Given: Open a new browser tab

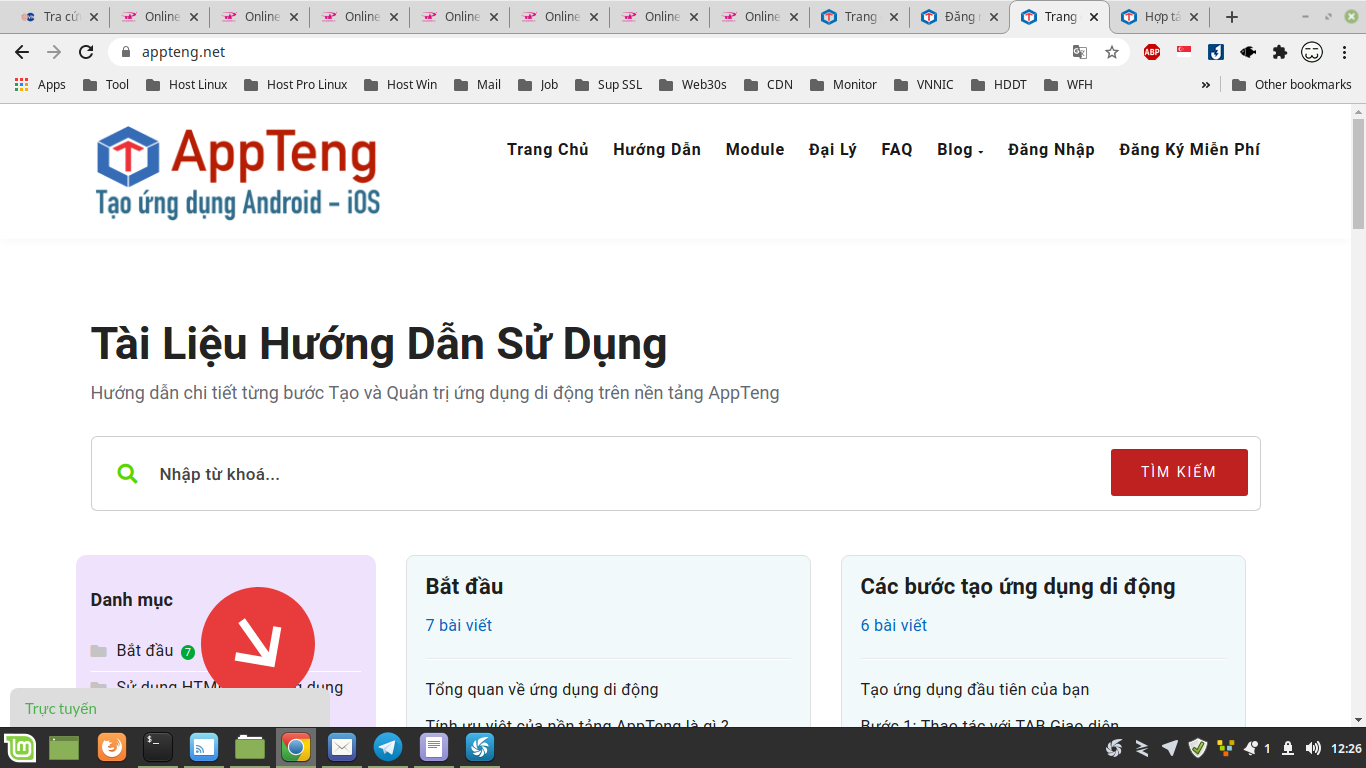Looking at the screenshot, I should 1232,17.
